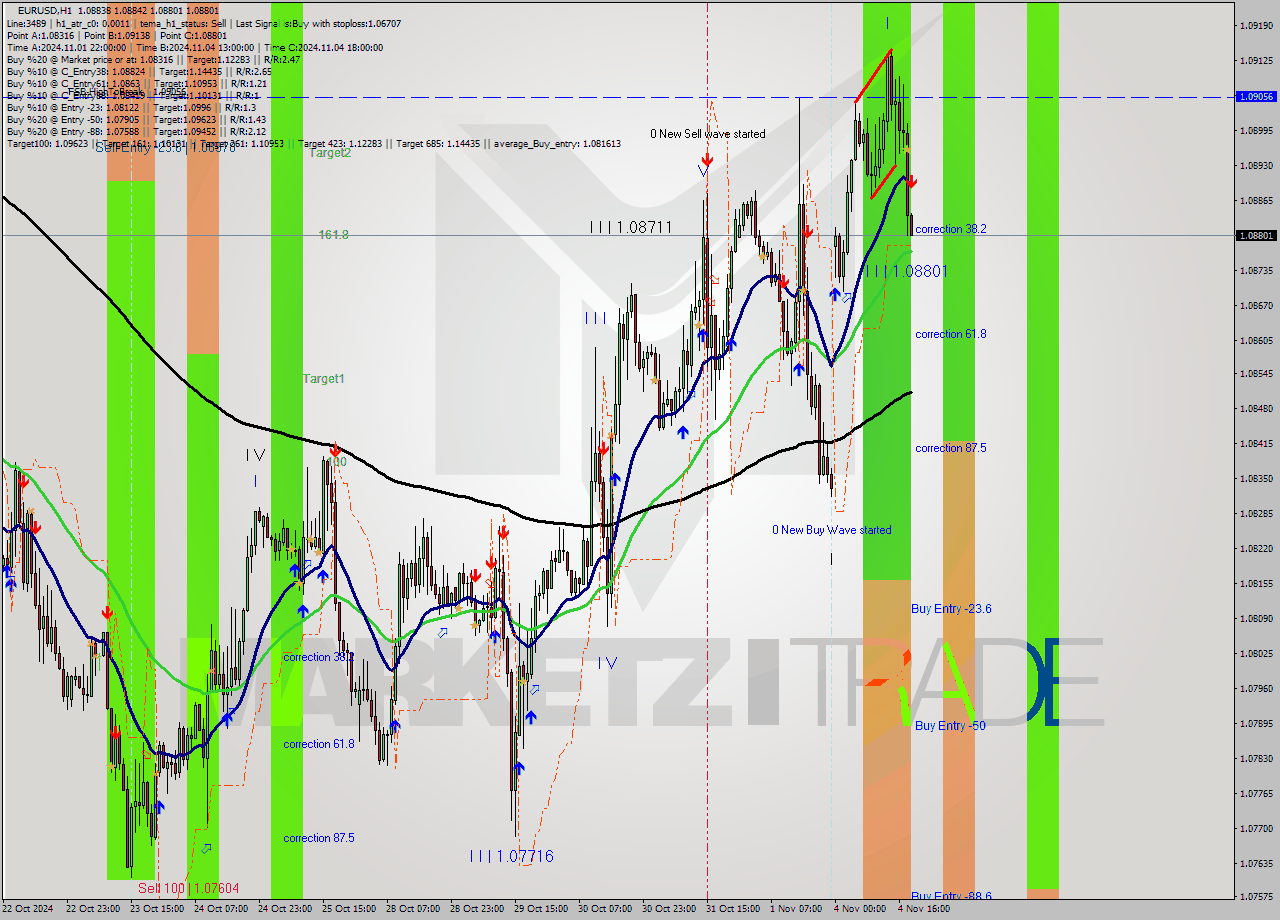Click the 1.07700 price axis label

click(x=1256, y=828)
